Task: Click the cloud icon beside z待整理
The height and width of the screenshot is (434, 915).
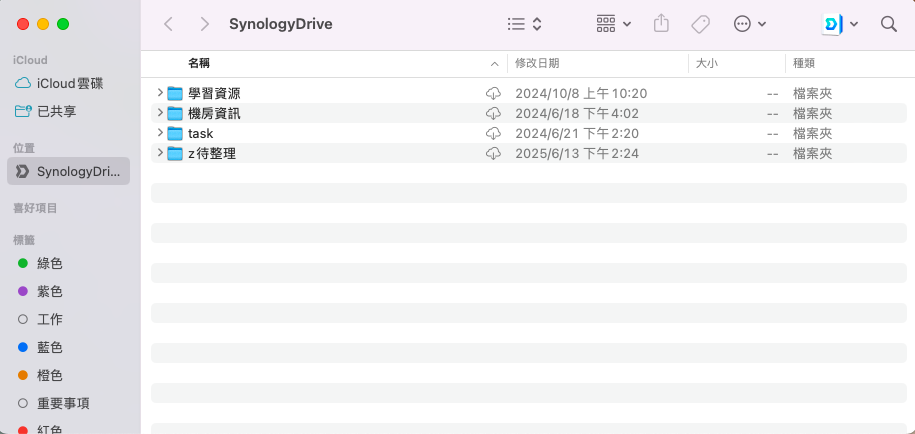Action: pyautogui.click(x=493, y=153)
